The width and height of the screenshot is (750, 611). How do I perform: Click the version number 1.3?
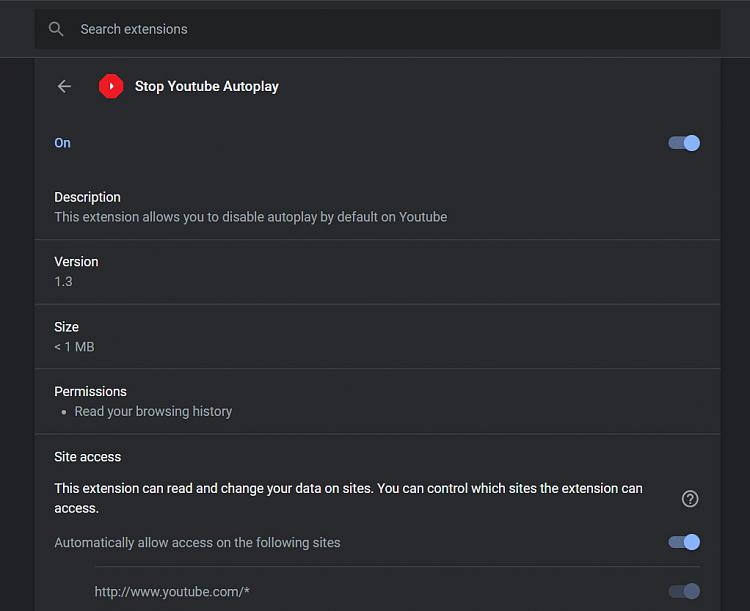point(63,281)
